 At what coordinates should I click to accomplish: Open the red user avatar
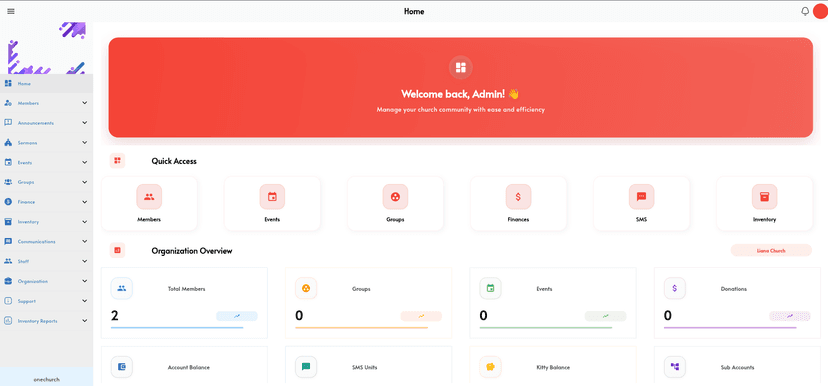coord(820,11)
